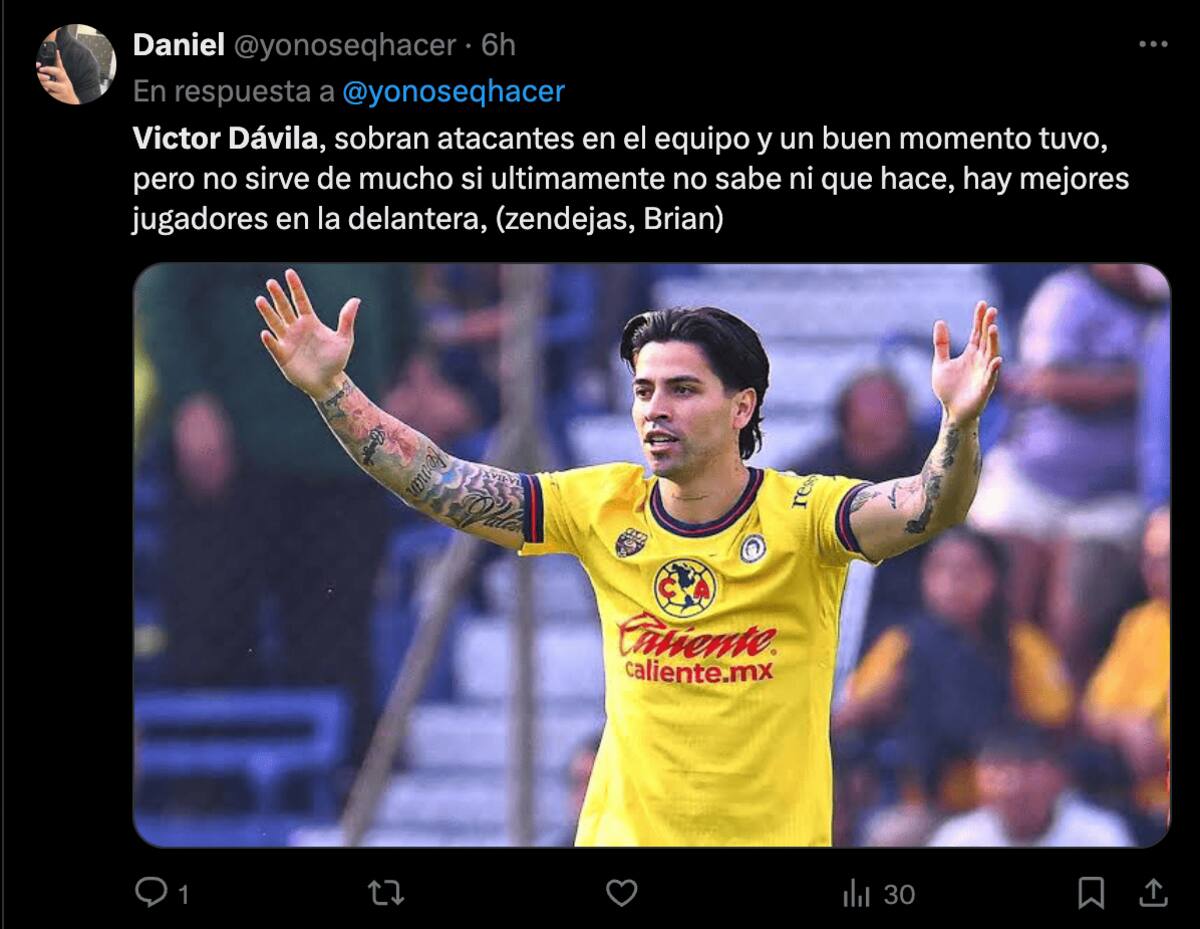1200x929 pixels.
Task: Open the @yonoseqhacer handle beside Daniel
Action: [x=345, y=45]
